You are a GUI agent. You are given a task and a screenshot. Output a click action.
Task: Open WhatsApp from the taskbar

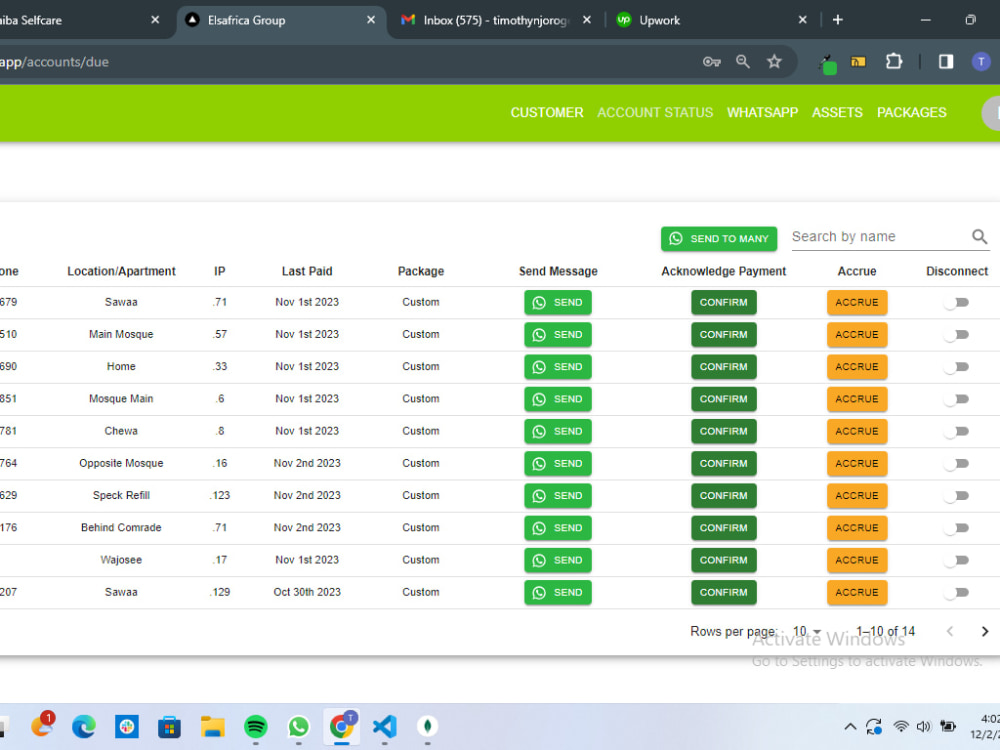(298, 726)
